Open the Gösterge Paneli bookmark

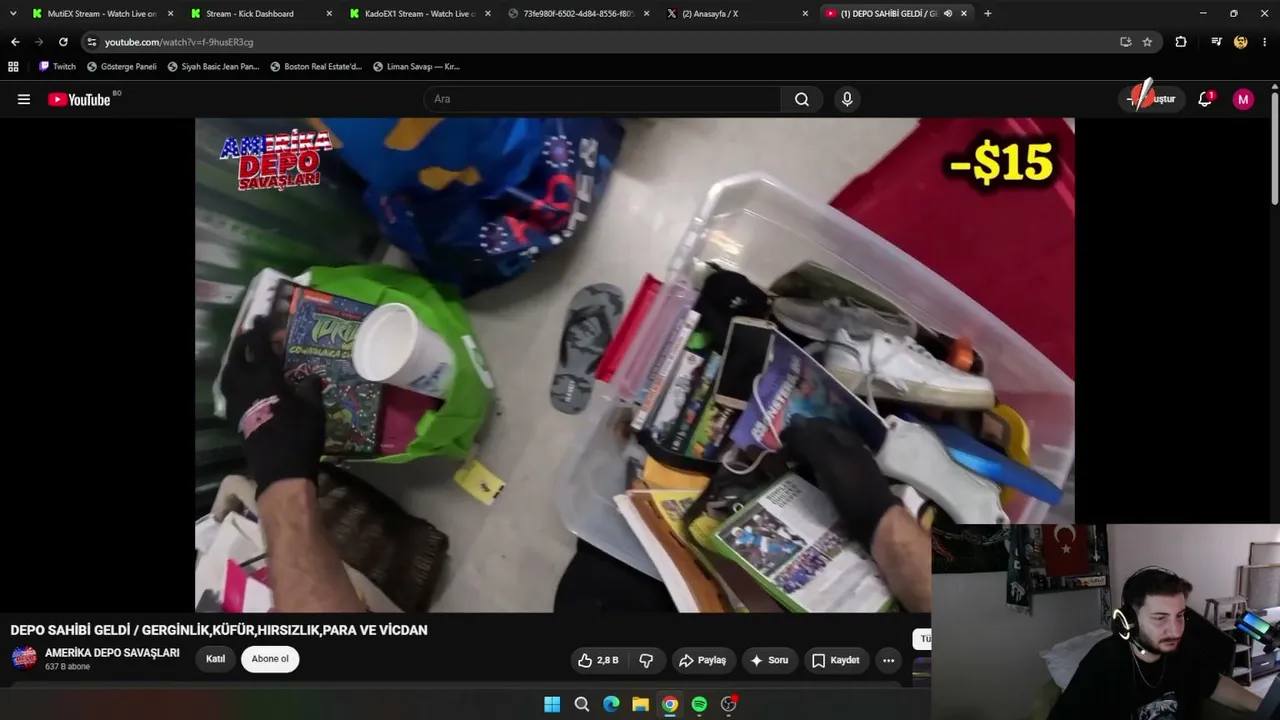coord(121,67)
